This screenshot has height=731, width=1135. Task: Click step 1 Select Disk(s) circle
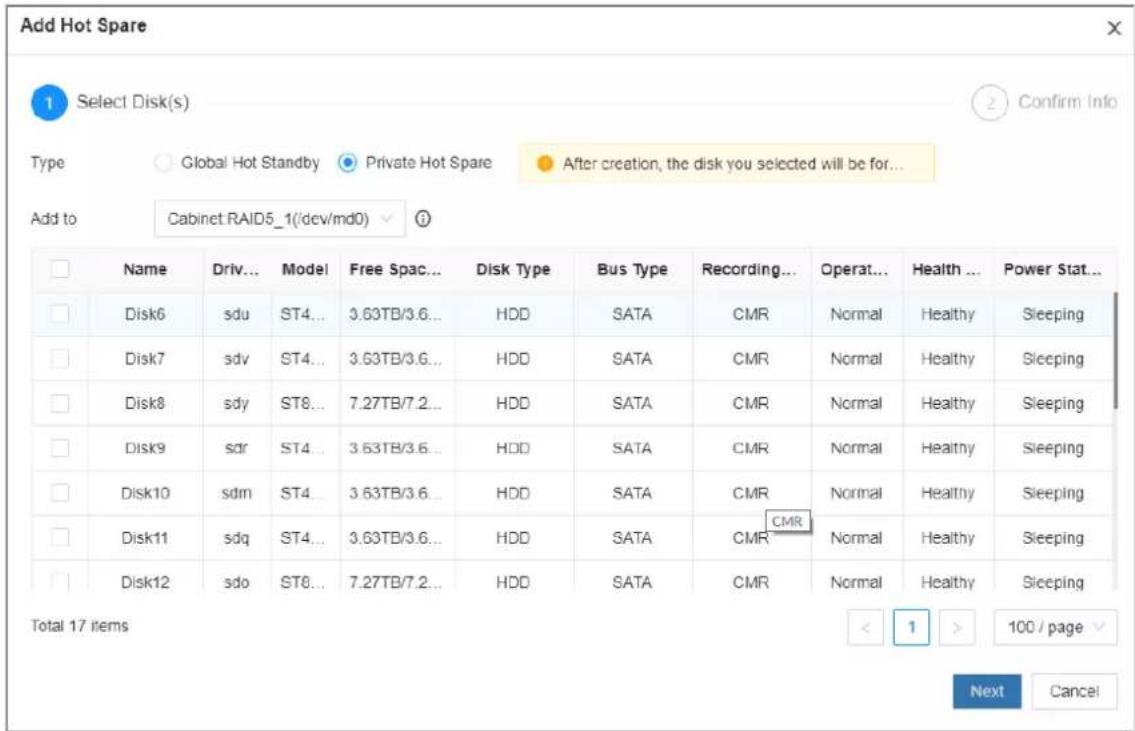[48, 102]
